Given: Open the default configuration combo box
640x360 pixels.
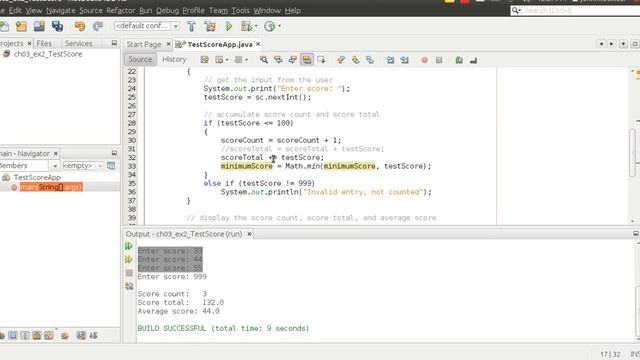Looking at the screenshot, I should (x=147, y=26).
